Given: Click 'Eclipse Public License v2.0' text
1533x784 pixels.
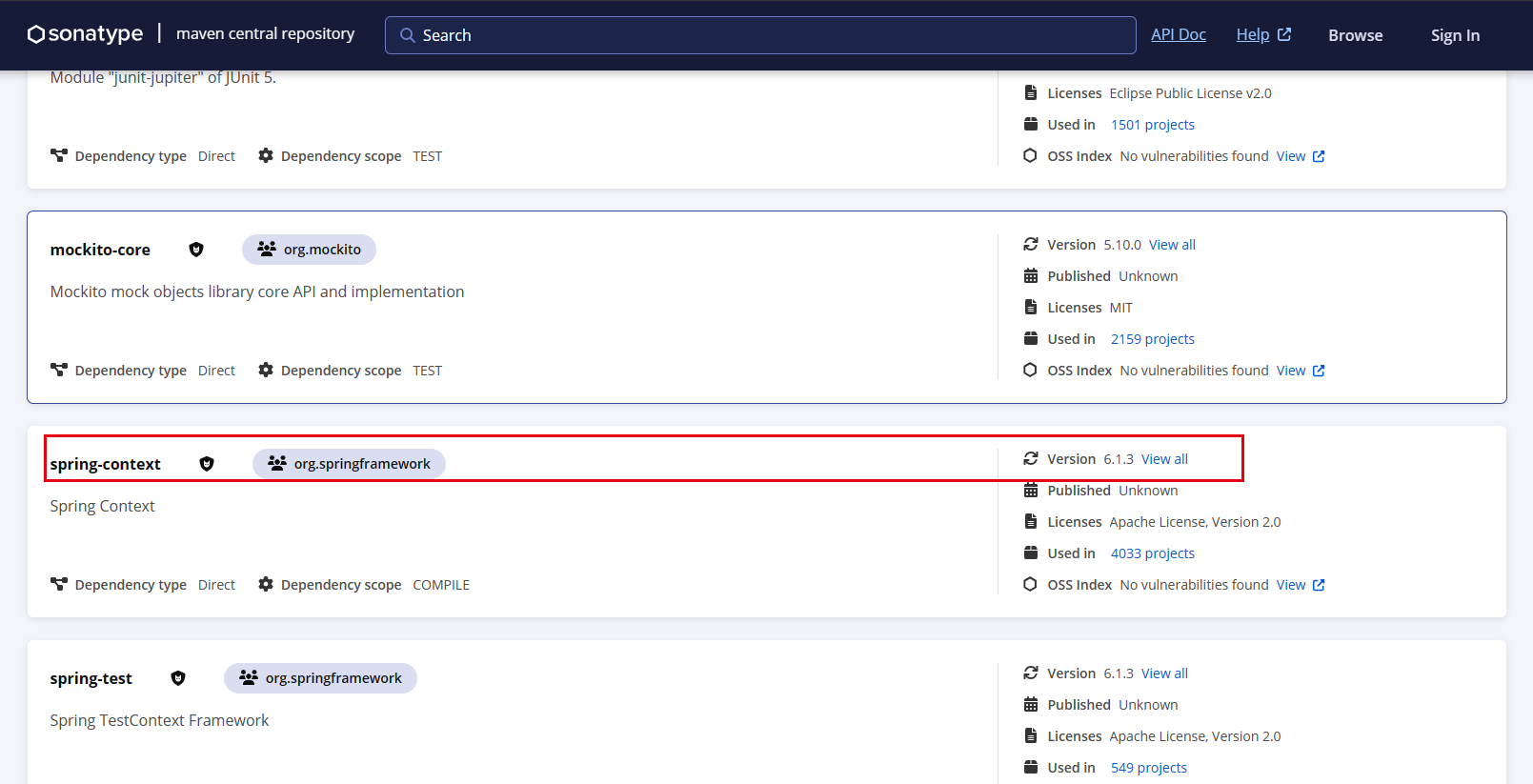Looking at the screenshot, I should click(x=1190, y=93).
